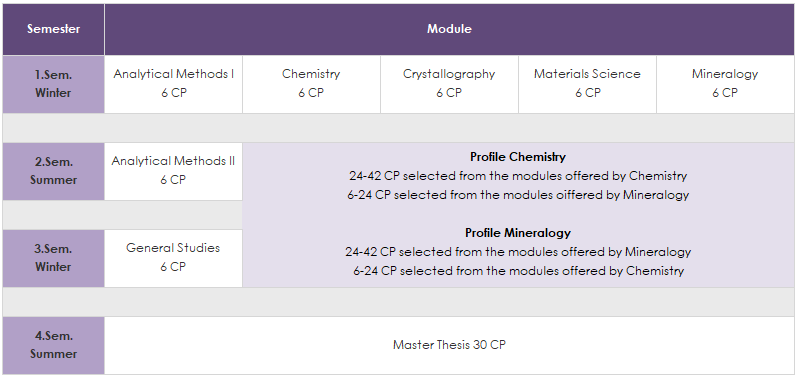Viewport: 799px width, 382px height.
Task: Click the Analytical Methods I module cell
Action: point(173,84)
